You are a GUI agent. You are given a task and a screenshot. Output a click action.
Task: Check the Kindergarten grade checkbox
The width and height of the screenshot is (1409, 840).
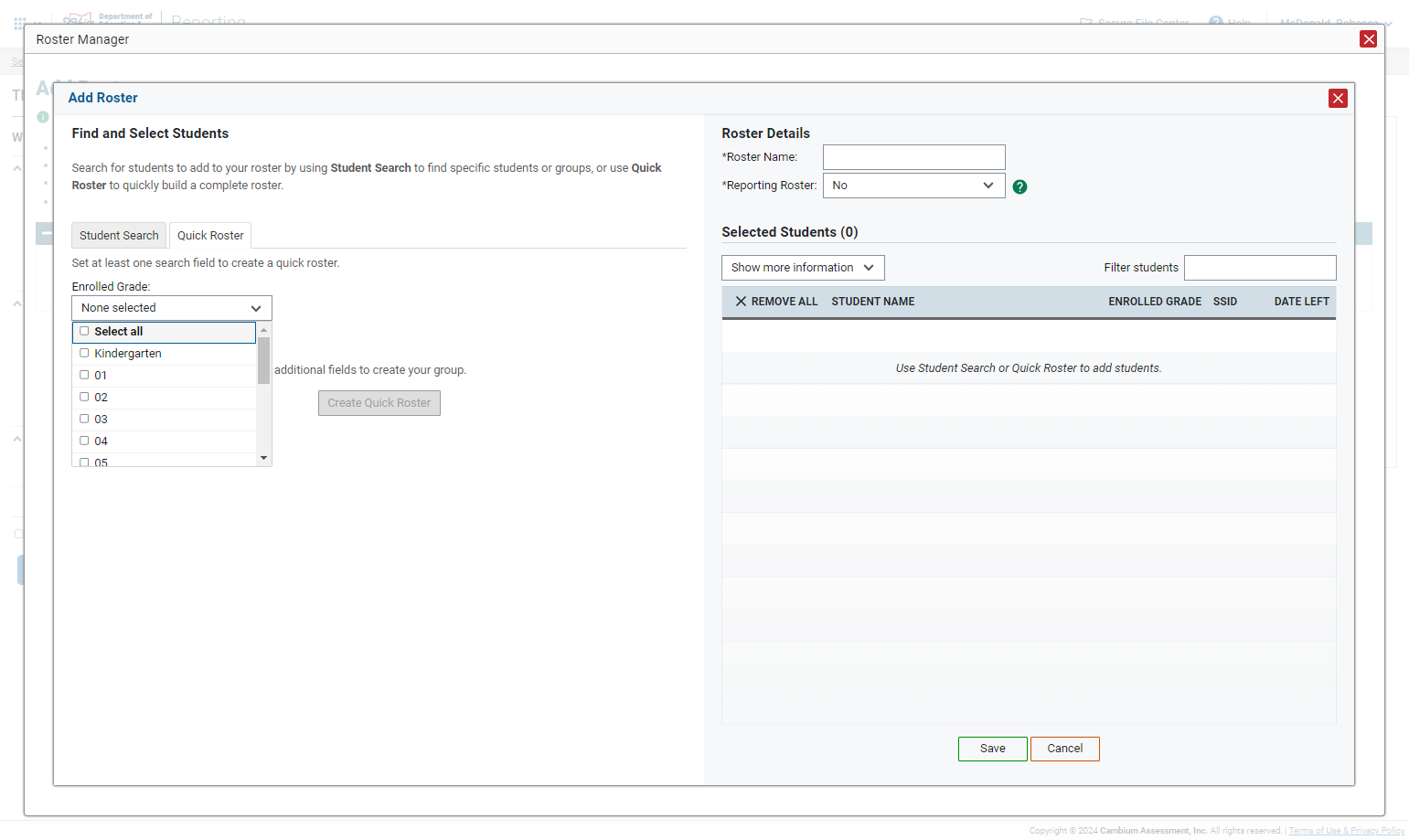tap(84, 353)
